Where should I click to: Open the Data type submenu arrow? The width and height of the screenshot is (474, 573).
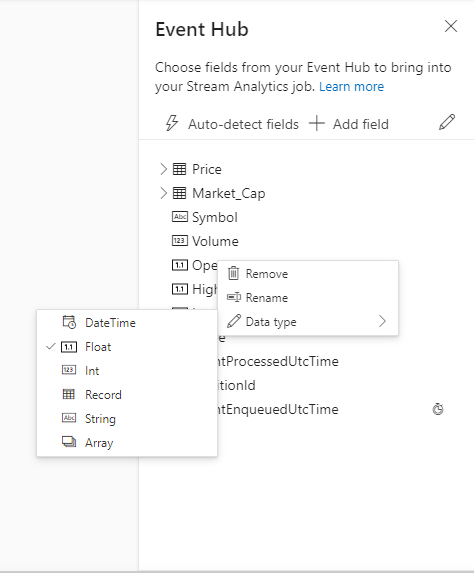coord(382,322)
